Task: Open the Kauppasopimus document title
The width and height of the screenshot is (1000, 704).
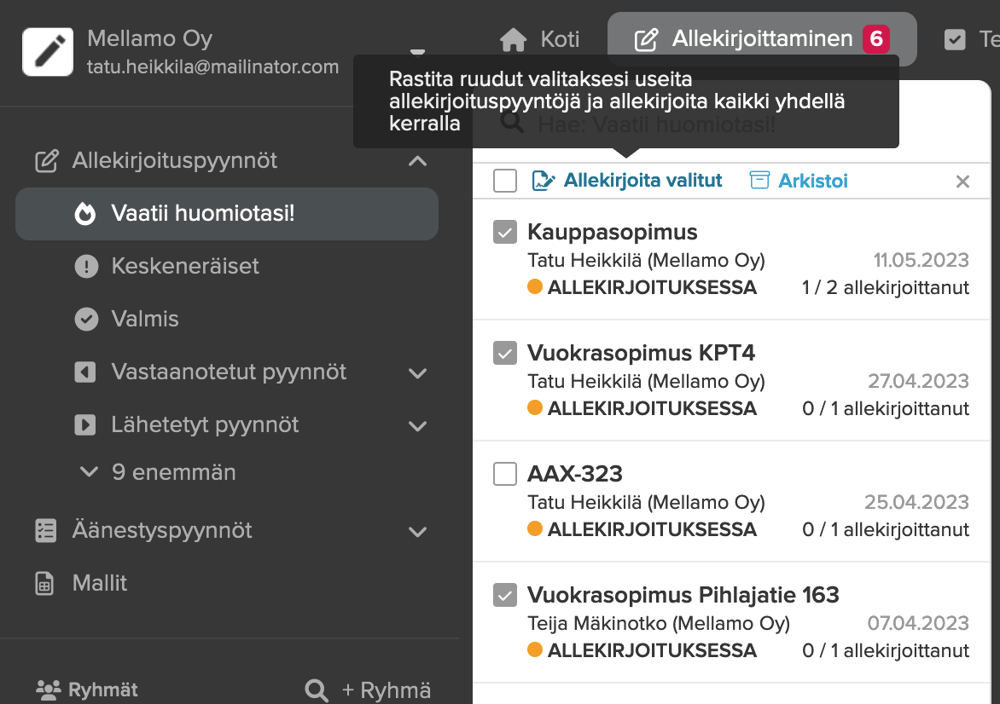Action: pos(612,232)
